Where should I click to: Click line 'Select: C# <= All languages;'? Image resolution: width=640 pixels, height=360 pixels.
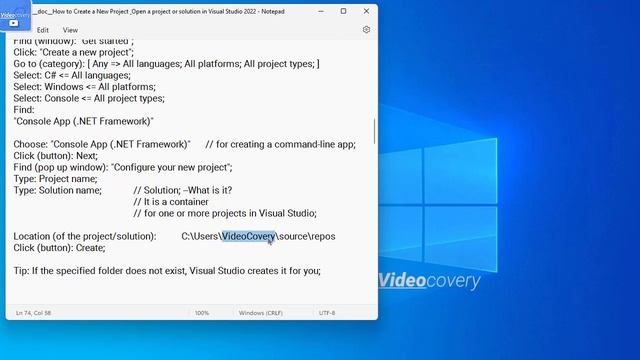coord(72,76)
